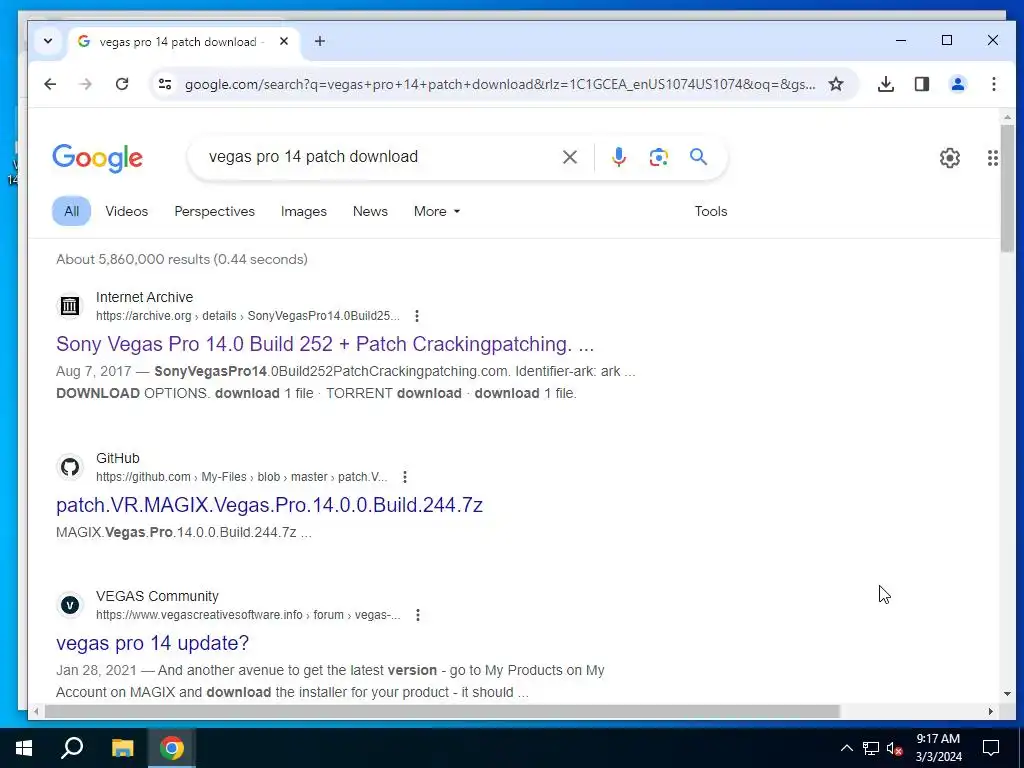Open the archive.org breadcrumb URL
The width and height of the screenshot is (1024, 768).
(x=248, y=316)
